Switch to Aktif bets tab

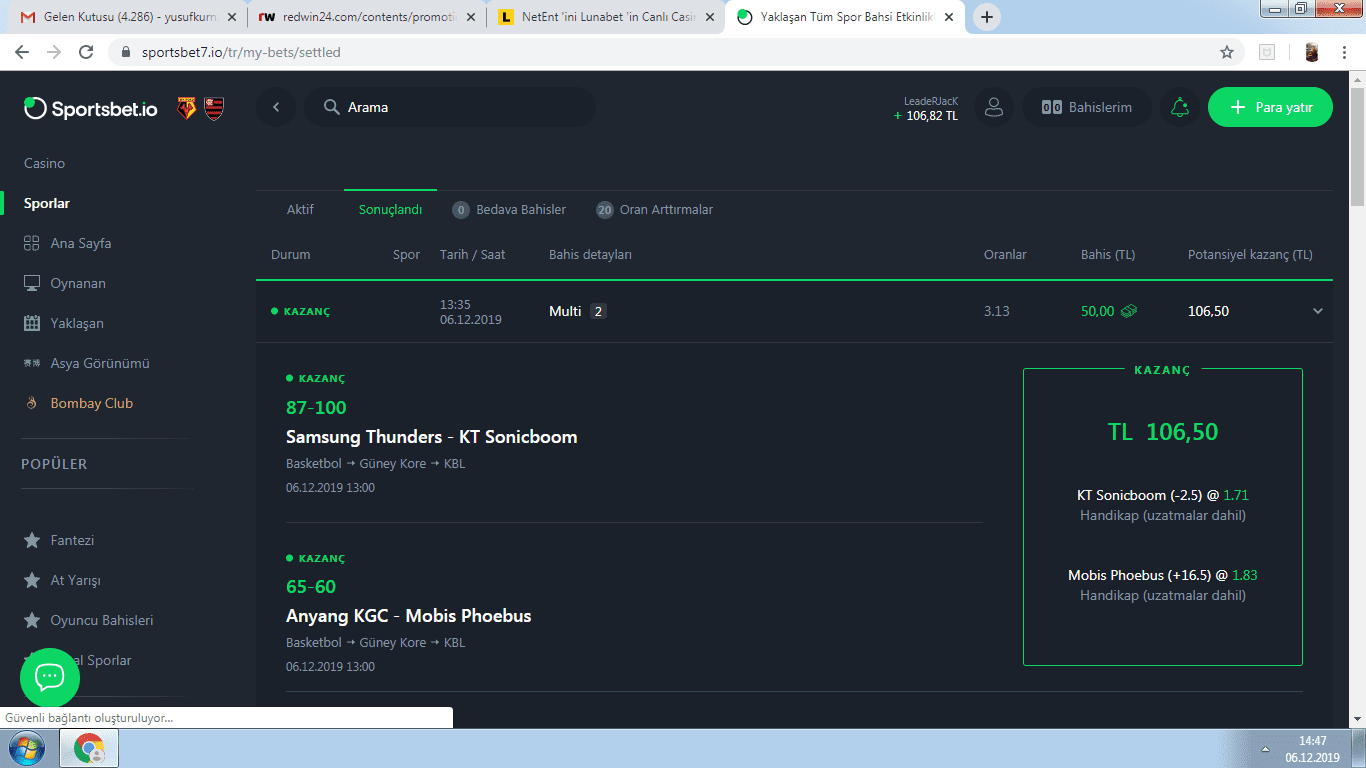(300, 209)
